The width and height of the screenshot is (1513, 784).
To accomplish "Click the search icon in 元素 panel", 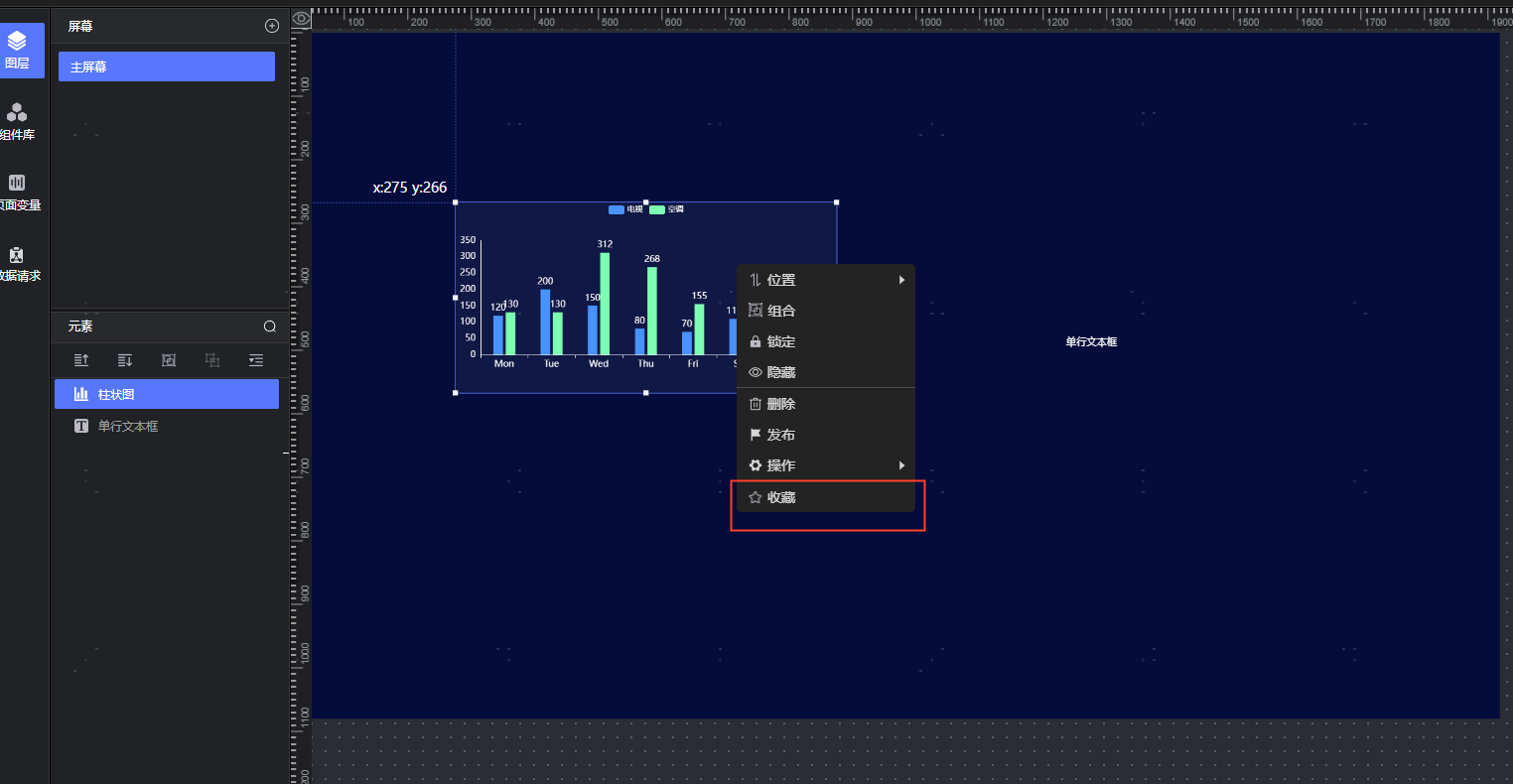I will point(269,327).
